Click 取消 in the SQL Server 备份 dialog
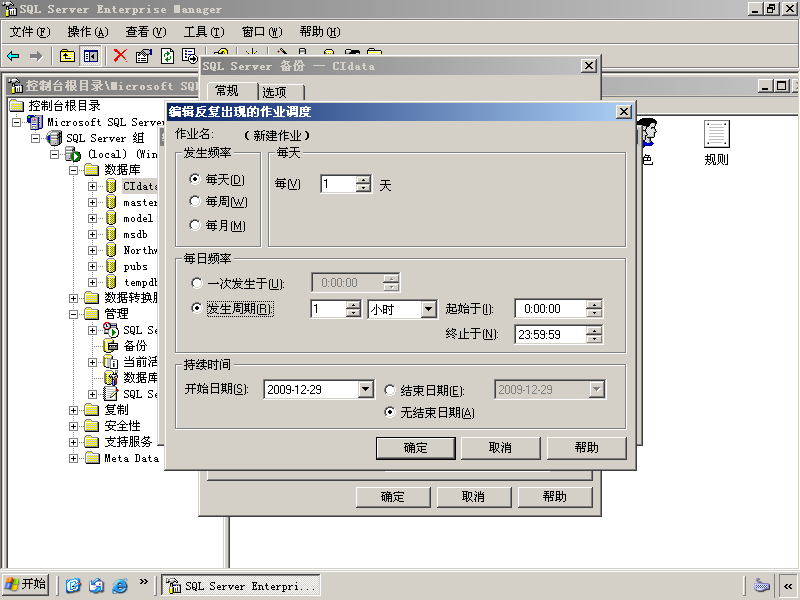The image size is (800, 600). (x=473, y=497)
